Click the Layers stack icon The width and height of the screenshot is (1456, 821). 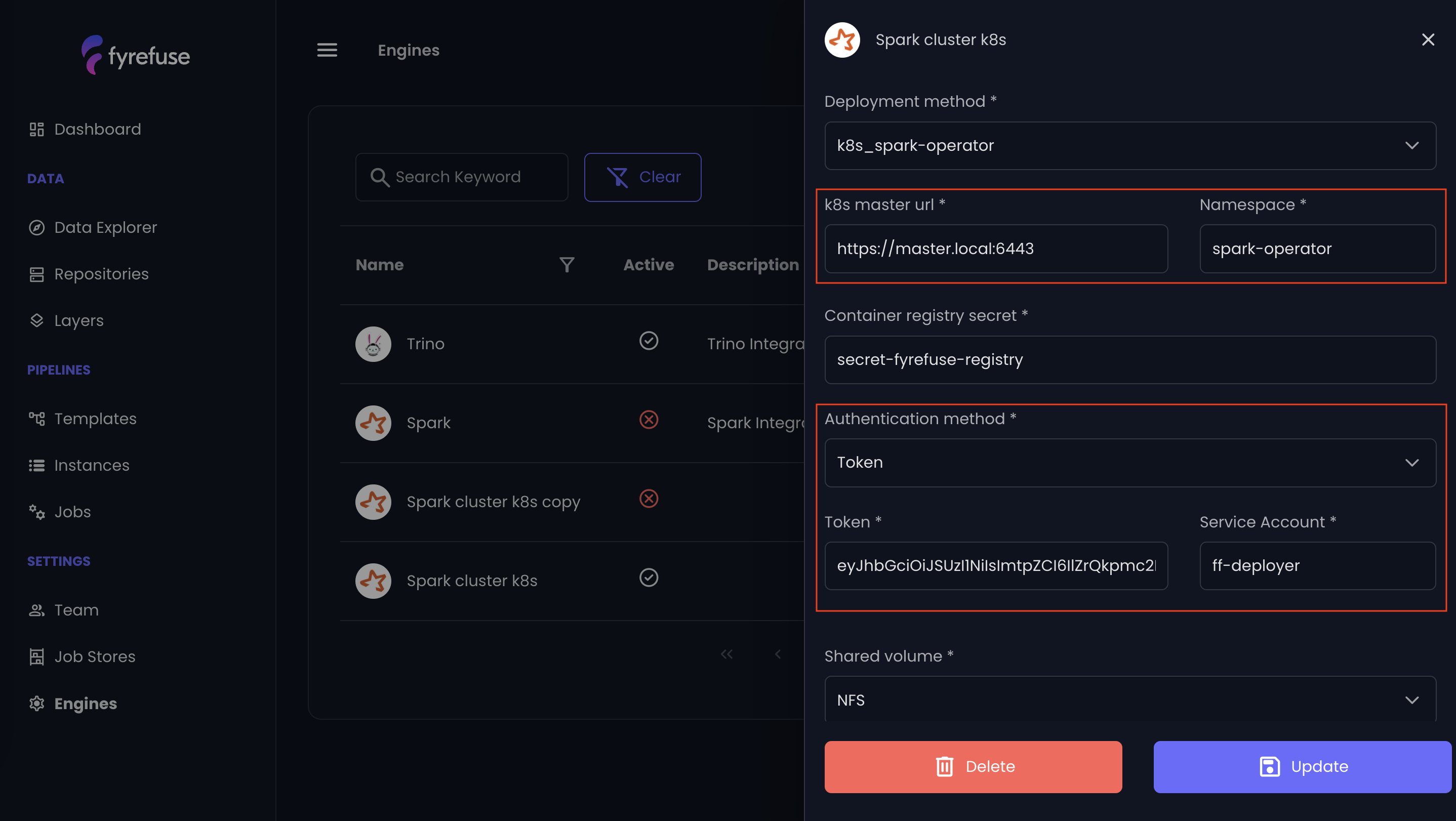pos(37,320)
